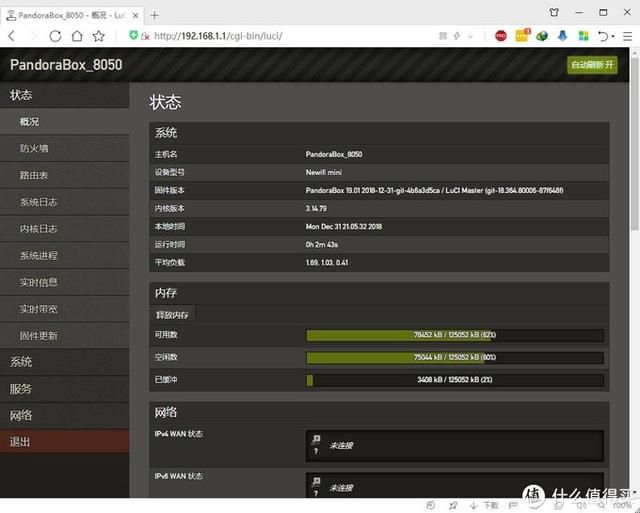Viewport: 640px width, 513px height.
Task: Open 系统日志 in the sidebar
Action: point(64,202)
